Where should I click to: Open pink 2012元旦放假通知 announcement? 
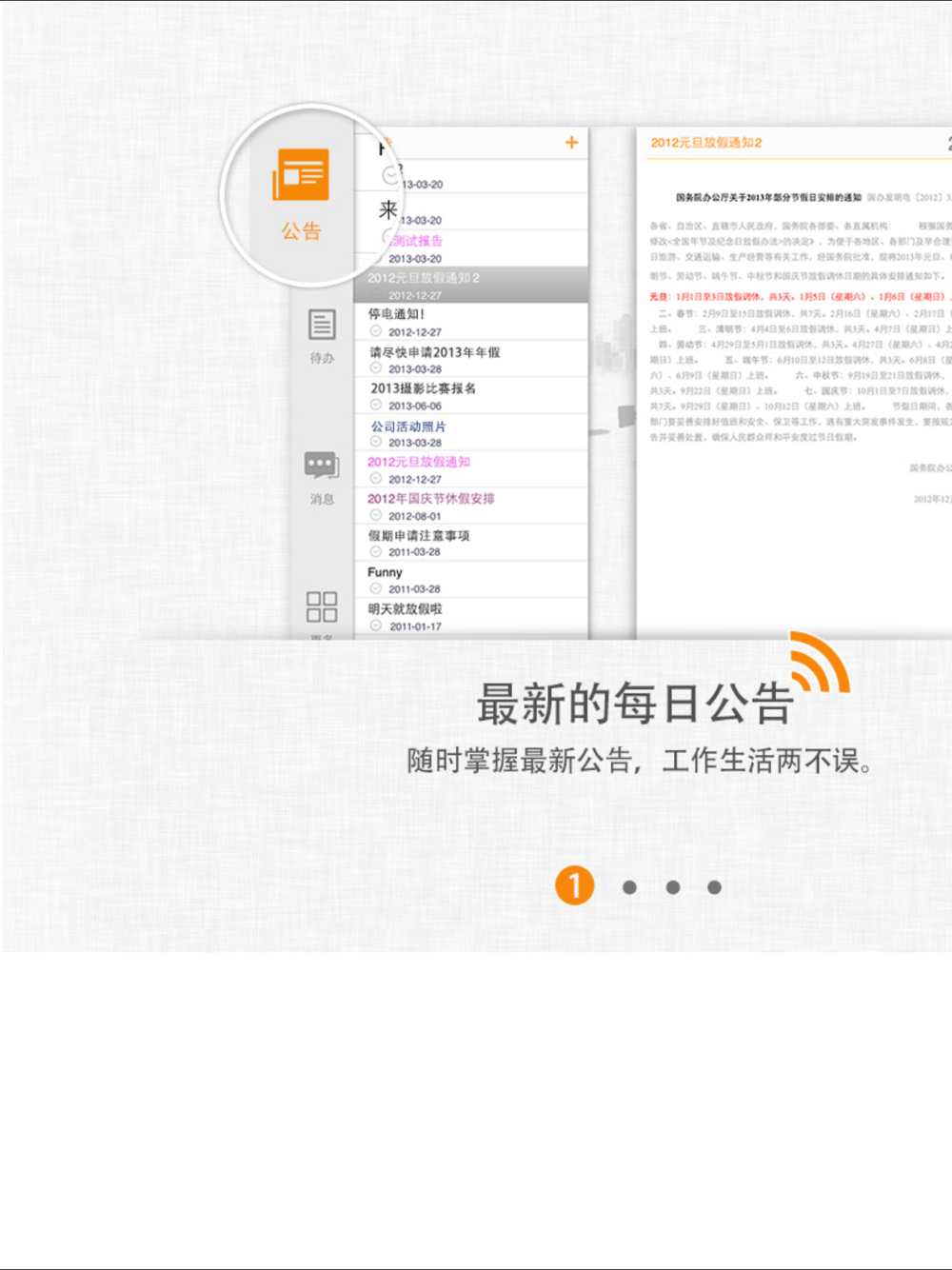pyautogui.click(x=472, y=469)
